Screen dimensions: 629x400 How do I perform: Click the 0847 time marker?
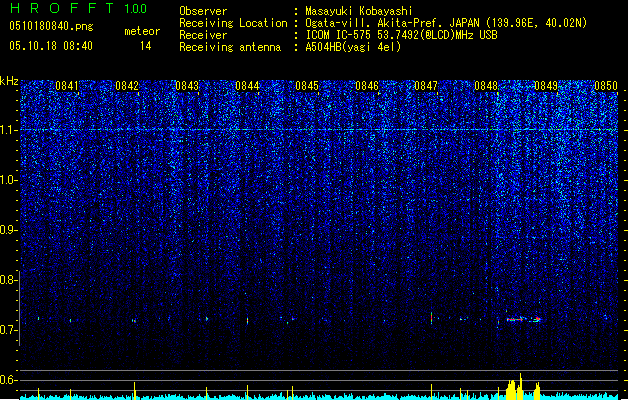(x=426, y=86)
